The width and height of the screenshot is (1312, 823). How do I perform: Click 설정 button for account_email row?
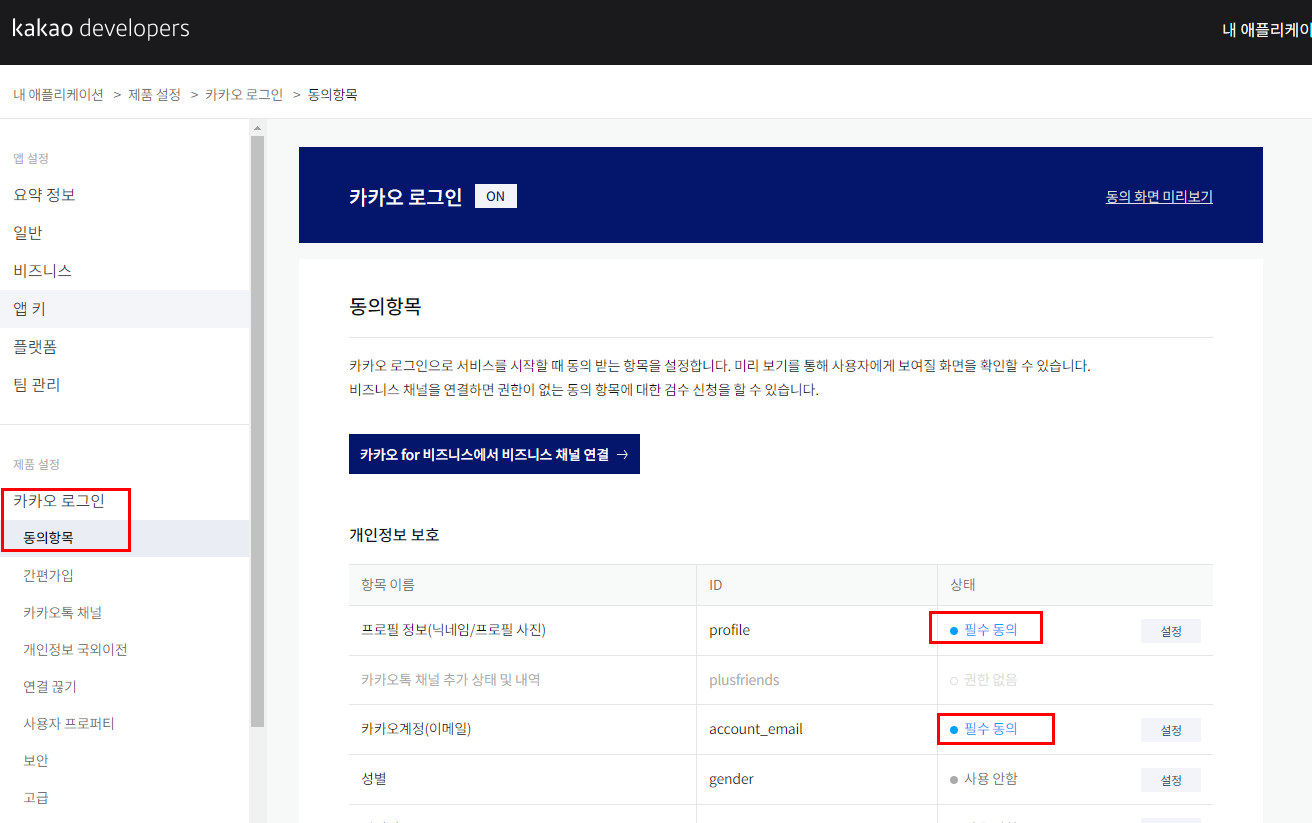(x=1171, y=730)
